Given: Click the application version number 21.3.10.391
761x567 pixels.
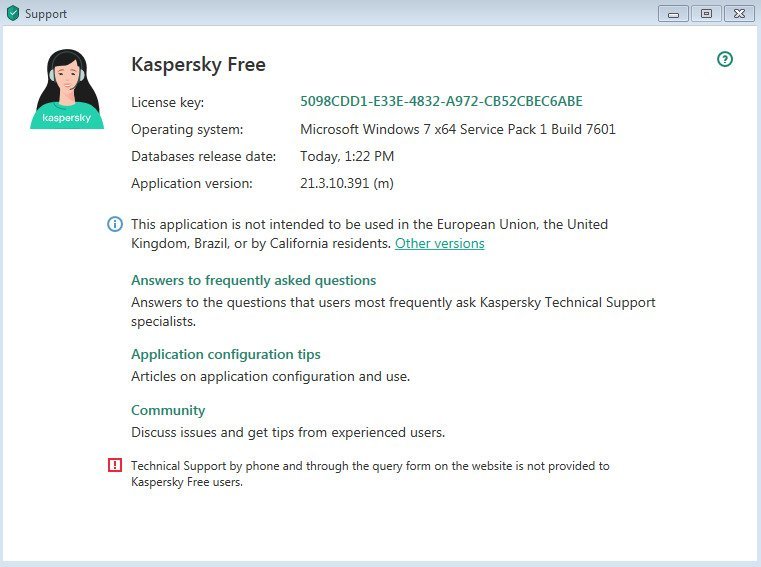Looking at the screenshot, I should click(x=346, y=183).
